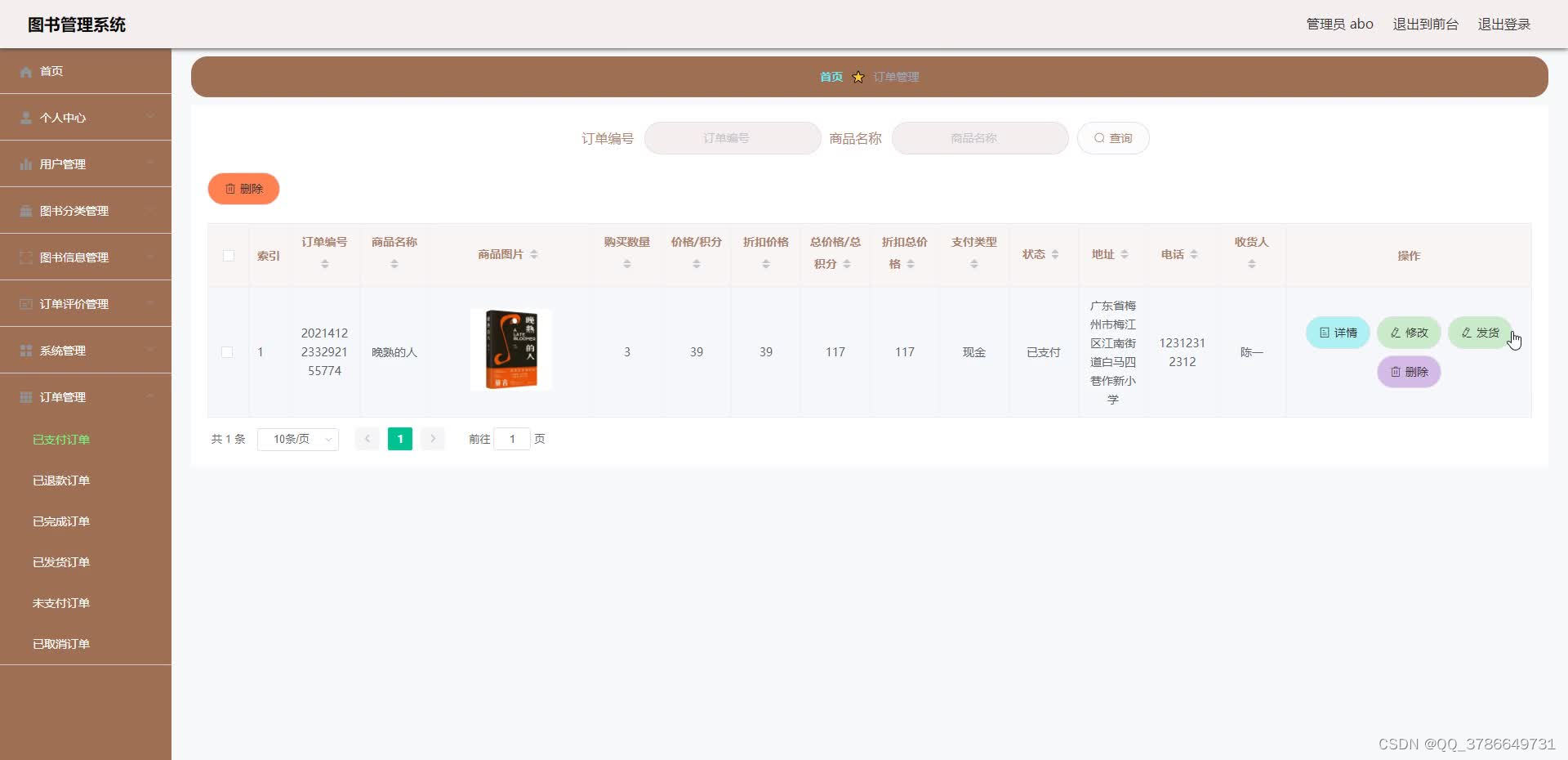The image size is (1568, 760).
Task: Sort by 地址 column arrows
Action: (1125, 254)
